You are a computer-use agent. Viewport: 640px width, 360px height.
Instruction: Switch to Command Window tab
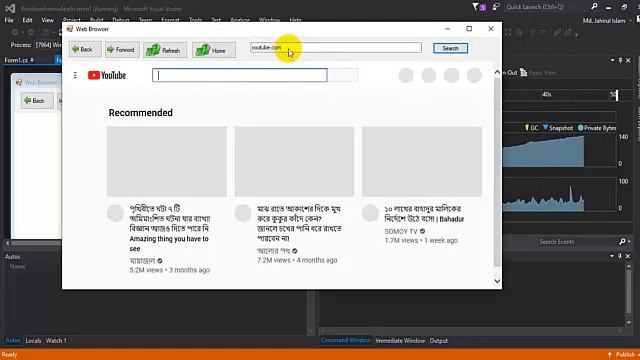(x=345, y=340)
